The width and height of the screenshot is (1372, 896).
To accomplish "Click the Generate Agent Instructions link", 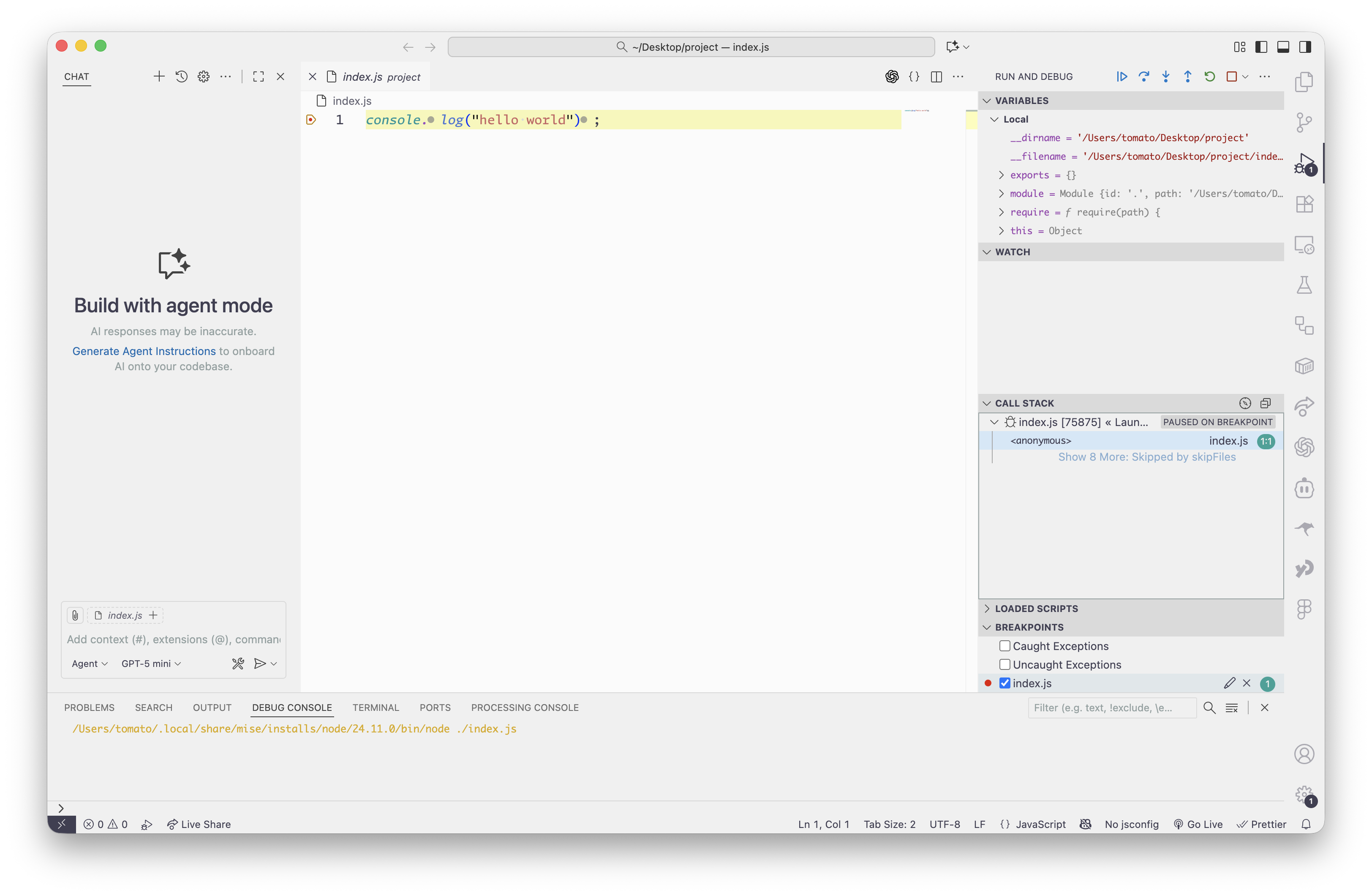I will (144, 351).
